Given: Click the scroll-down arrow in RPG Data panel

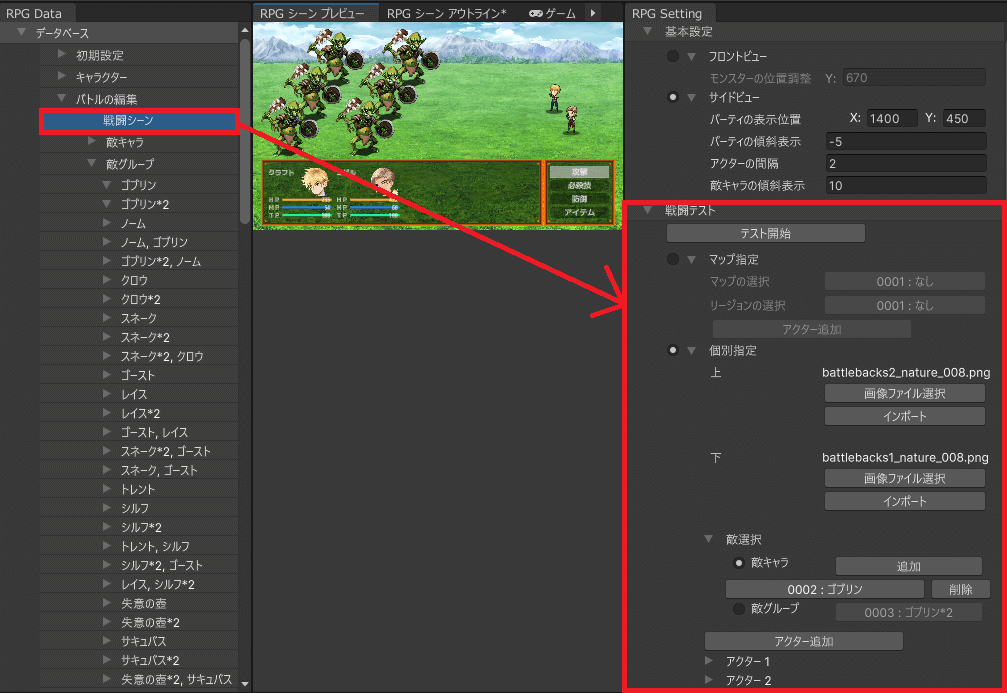Looking at the screenshot, I should pyautogui.click(x=245, y=685).
